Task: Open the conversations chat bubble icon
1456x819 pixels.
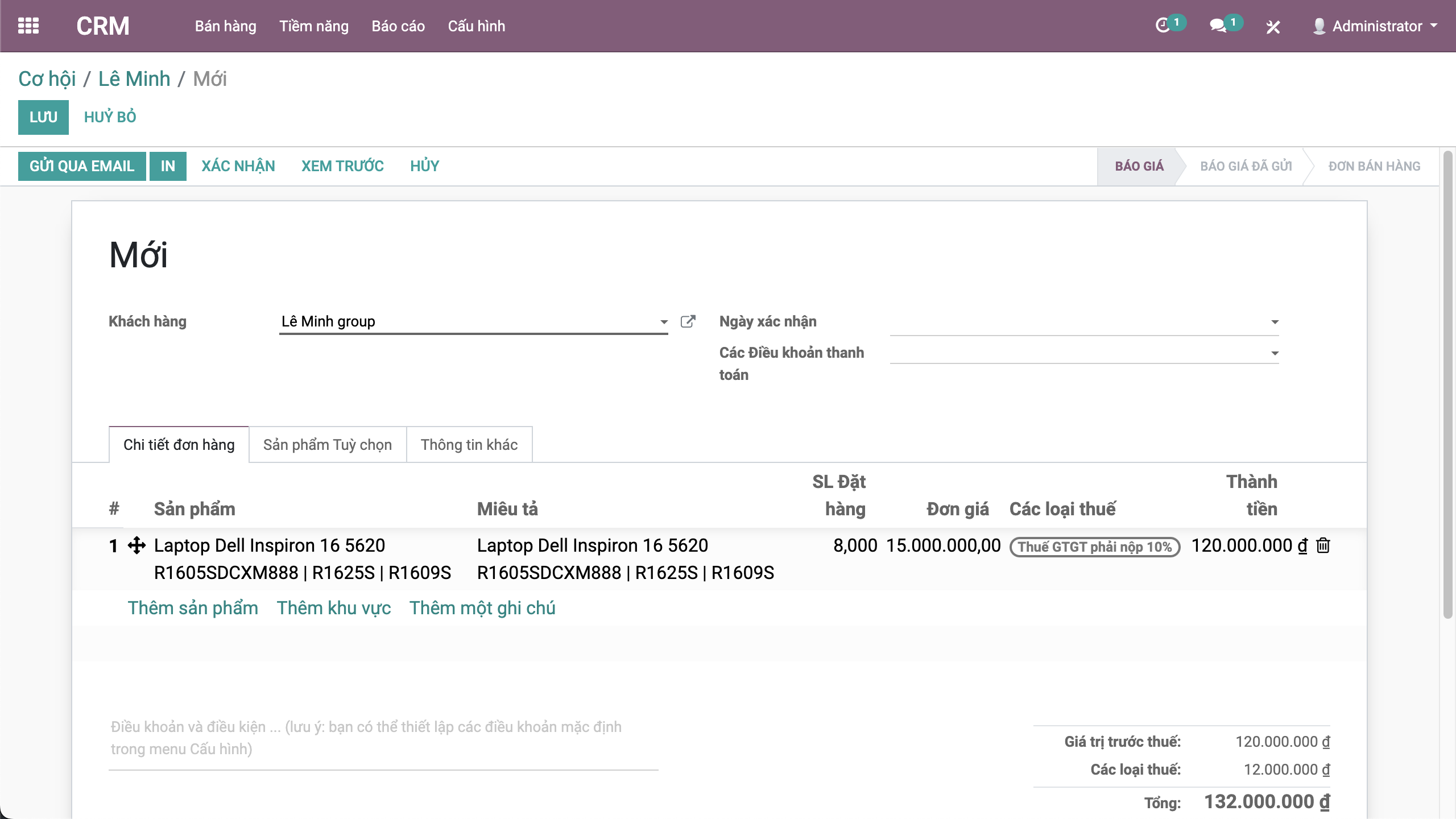Action: [x=1218, y=26]
